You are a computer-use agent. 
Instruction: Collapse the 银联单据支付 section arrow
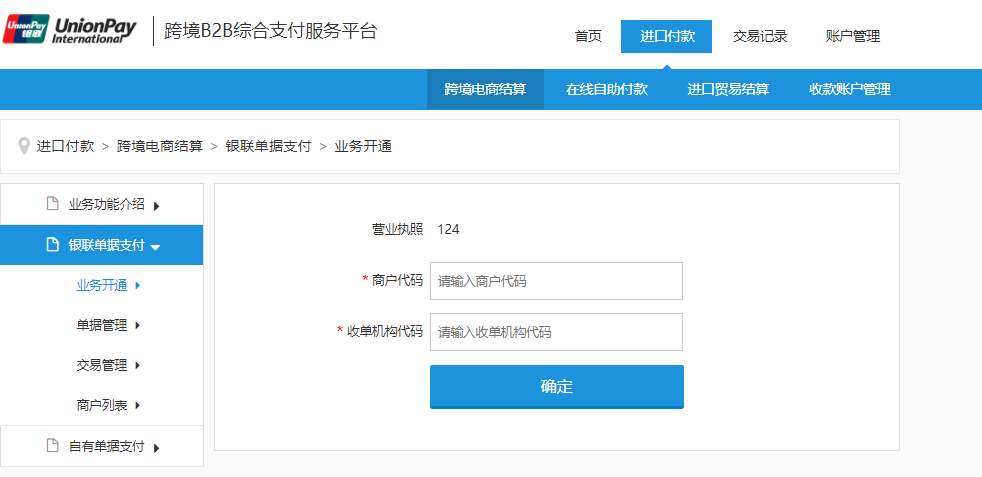point(156,246)
